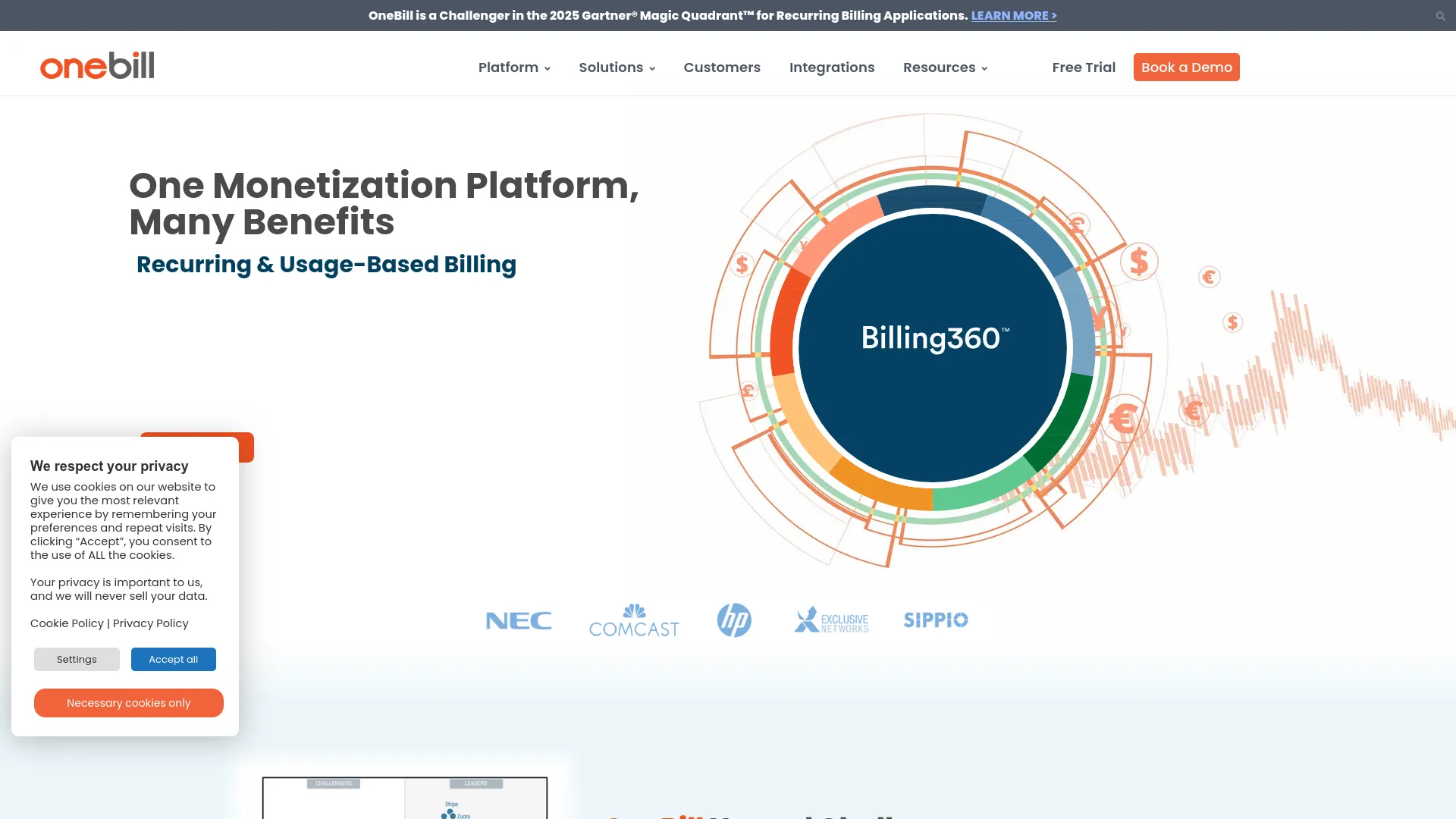The height and width of the screenshot is (819, 1456).
Task: Click the Comcast customer logo
Action: coord(634,620)
